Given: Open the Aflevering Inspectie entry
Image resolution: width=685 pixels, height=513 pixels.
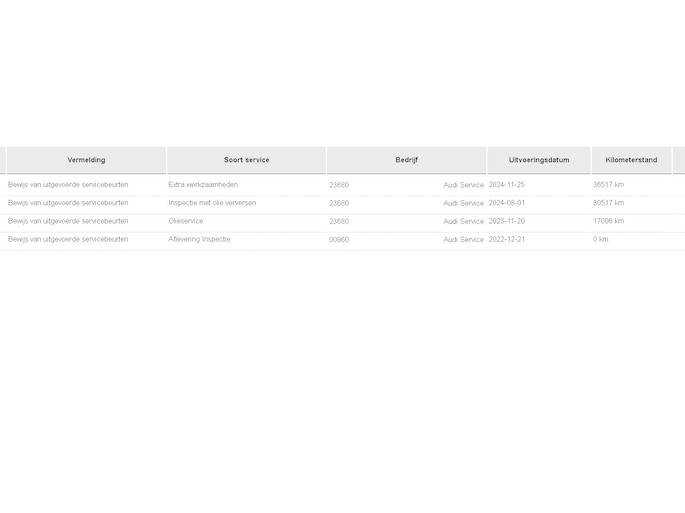Looking at the screenshot, I should (199, 240).
